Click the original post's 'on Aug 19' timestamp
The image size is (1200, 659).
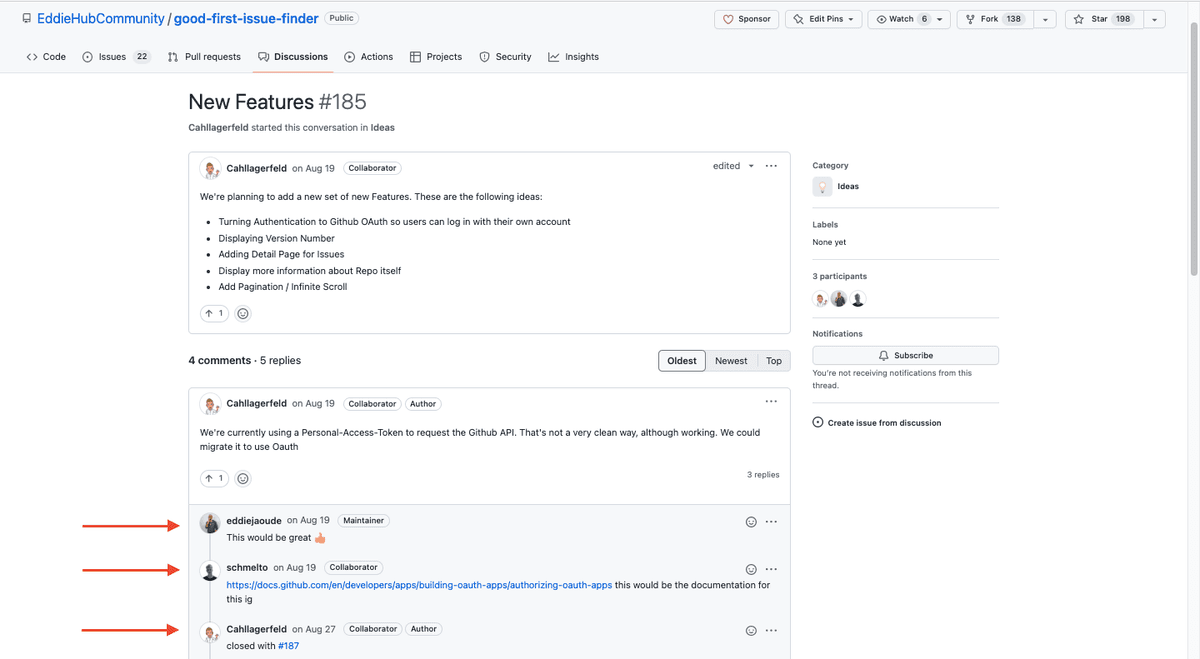tap(313, 168)
